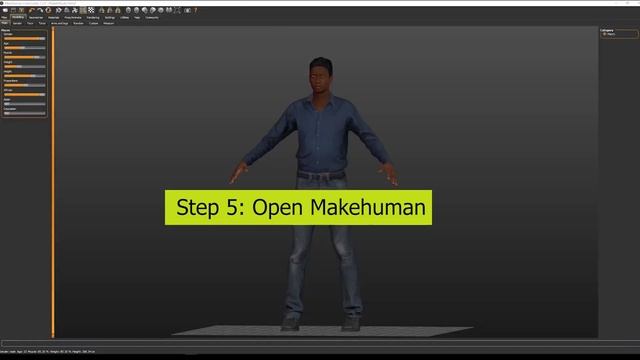This screenshot has width=640, height=360.
Task: Toggle the Wireframe display icon
Action: click(67, 10)
